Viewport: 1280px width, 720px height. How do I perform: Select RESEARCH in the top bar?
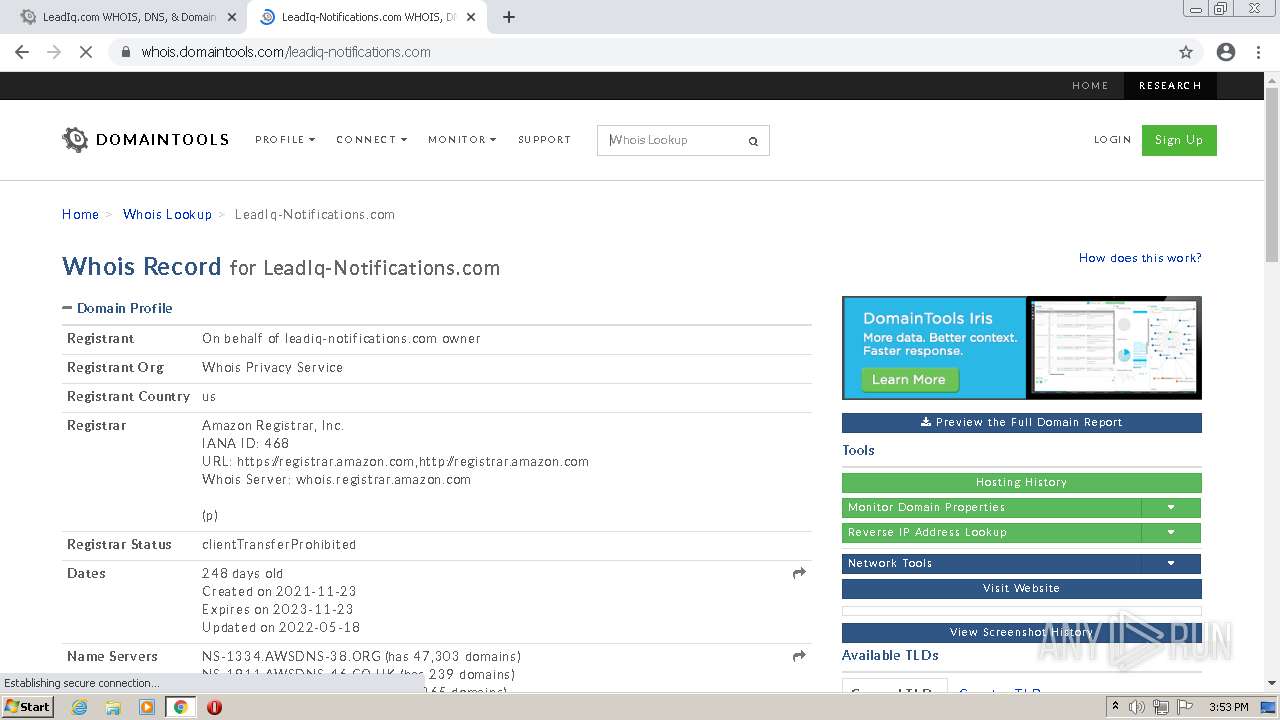tap(1170, 86)
